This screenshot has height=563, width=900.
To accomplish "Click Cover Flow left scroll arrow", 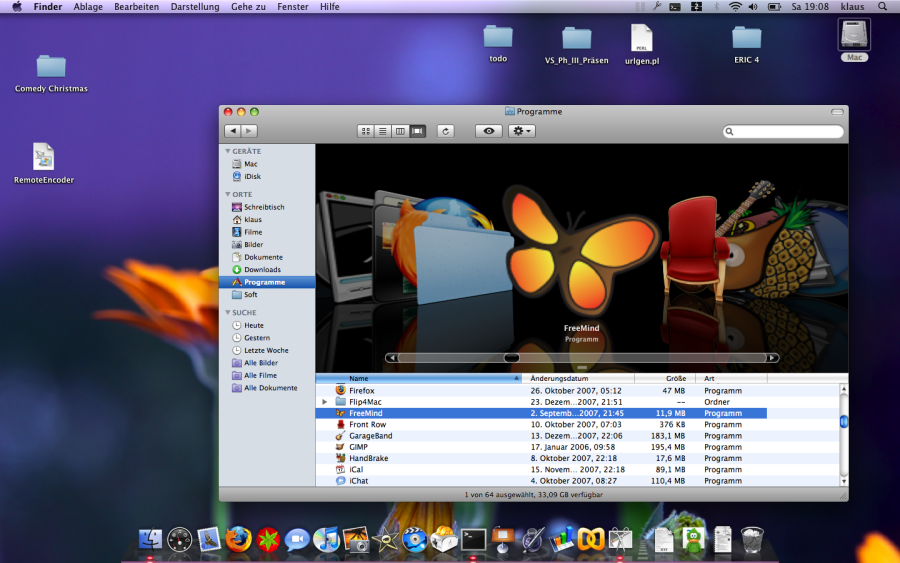I will coord(392,358).
